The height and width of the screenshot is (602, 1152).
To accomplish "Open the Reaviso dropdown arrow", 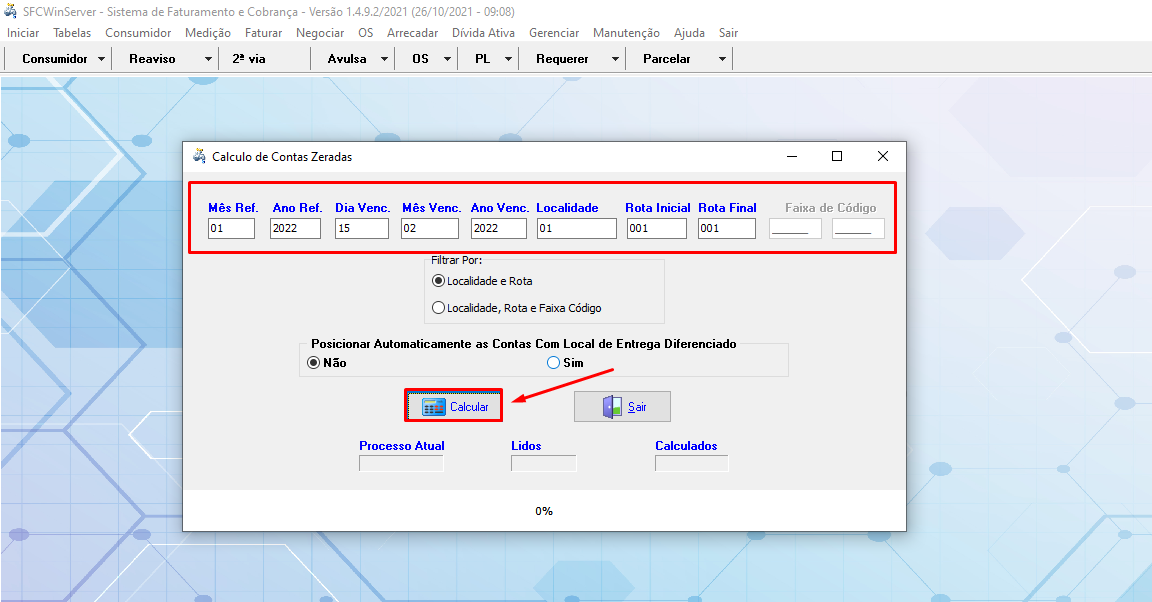I will click(208, 59).
